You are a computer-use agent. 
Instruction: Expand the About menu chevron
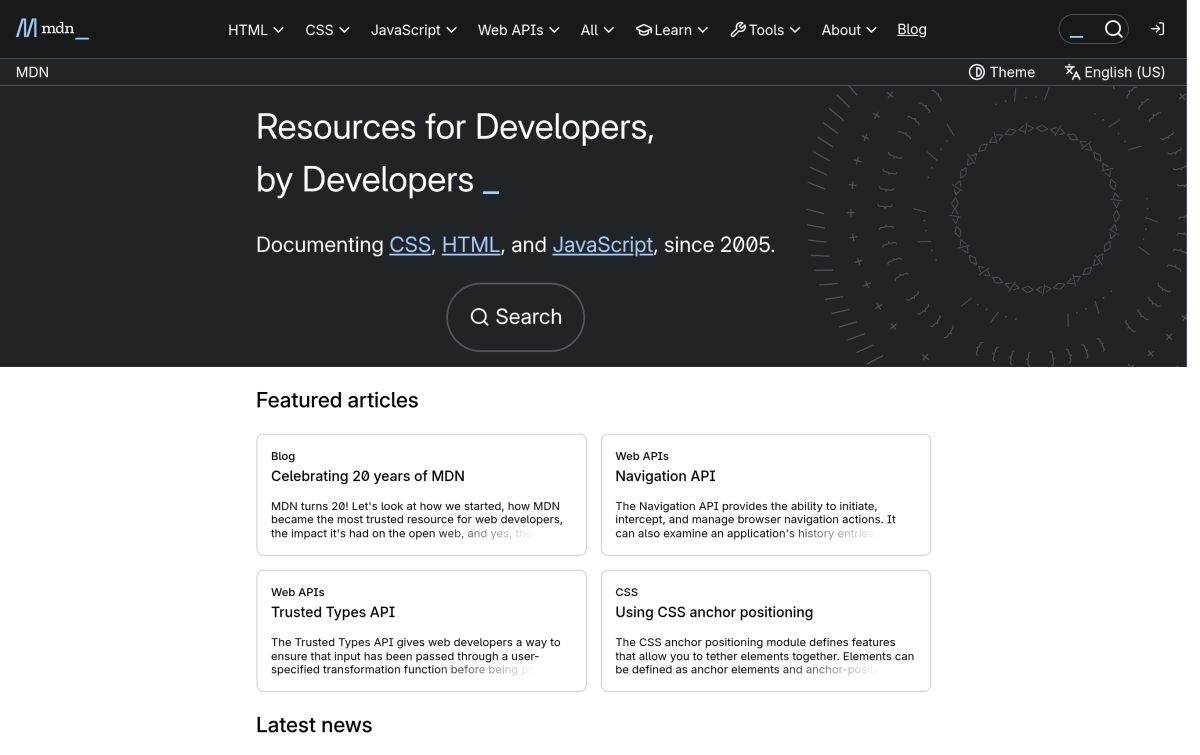(x=871, y=30)
